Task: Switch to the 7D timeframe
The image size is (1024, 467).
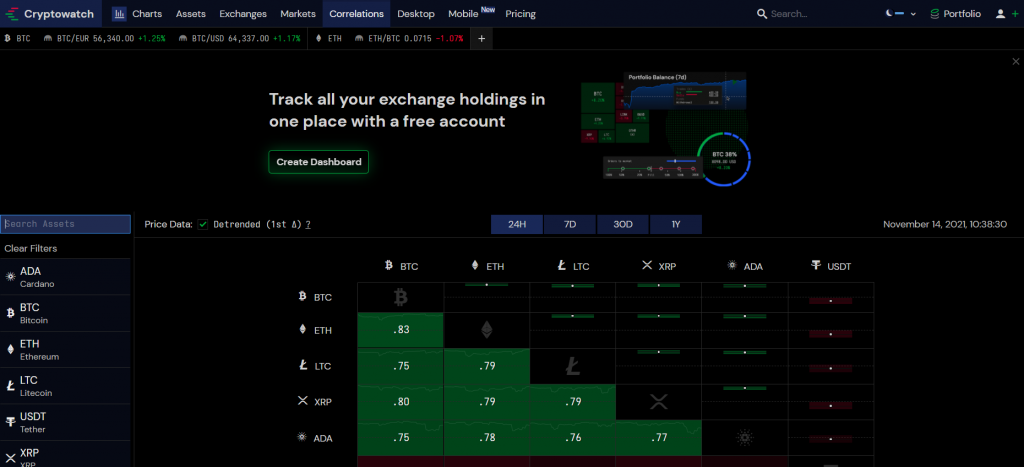Action: pos(569,224)
